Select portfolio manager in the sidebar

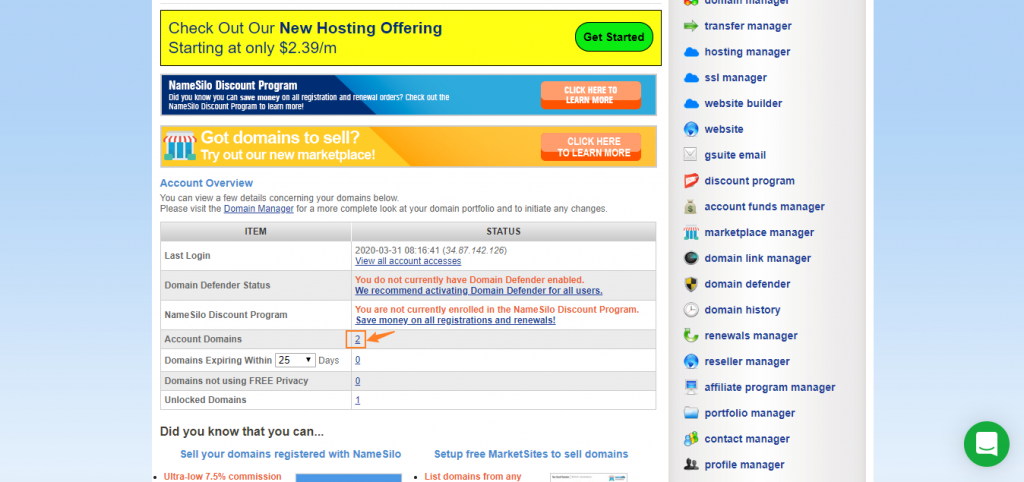(x=750, y=413)
